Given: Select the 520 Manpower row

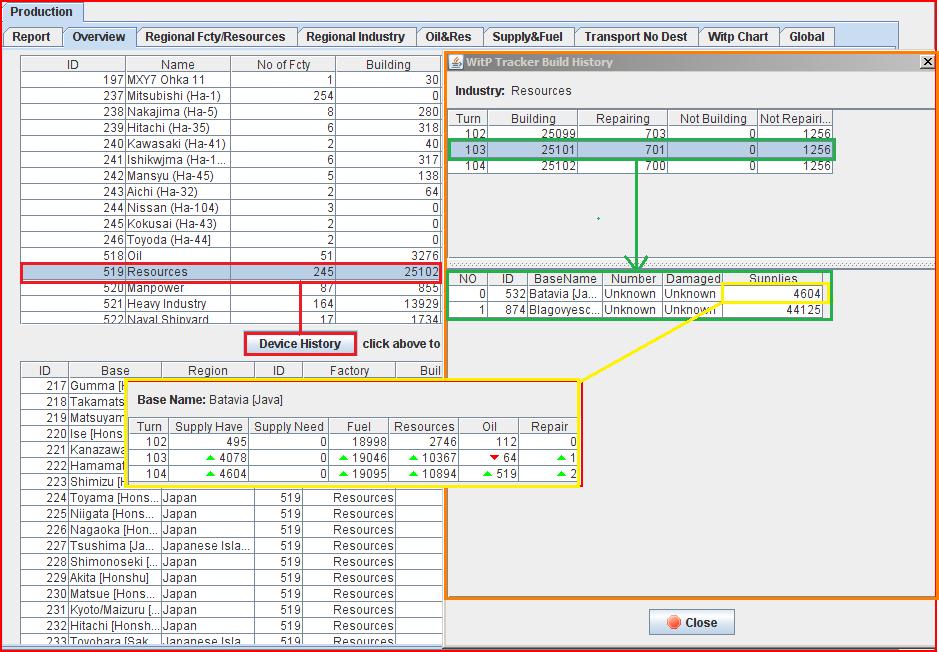Looking at the screenshot, I should pyautogui.click(x=231, y=288).
